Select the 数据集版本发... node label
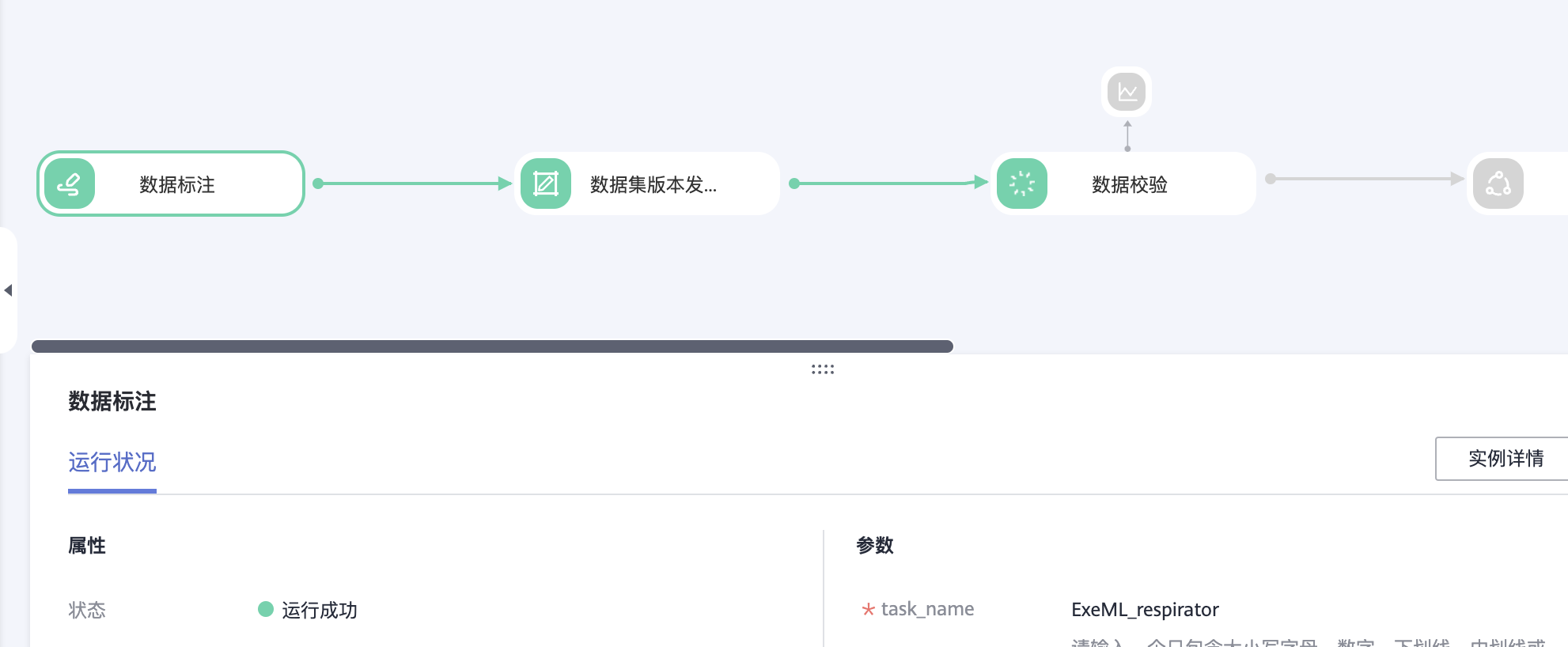Viewport: 1568px width, 647px height. 653,185
